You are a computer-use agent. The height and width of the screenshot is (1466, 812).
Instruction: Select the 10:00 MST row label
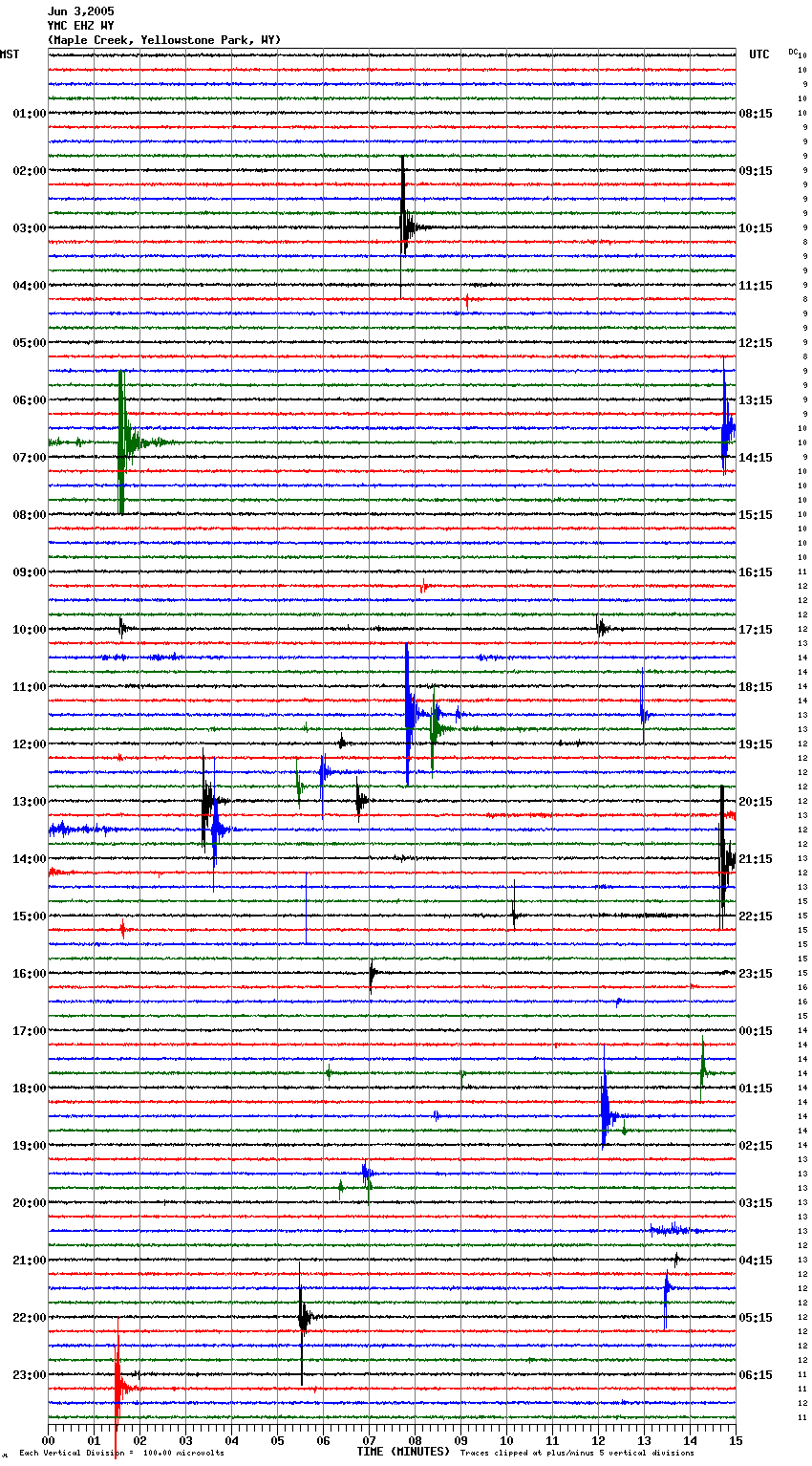[29, 630]
